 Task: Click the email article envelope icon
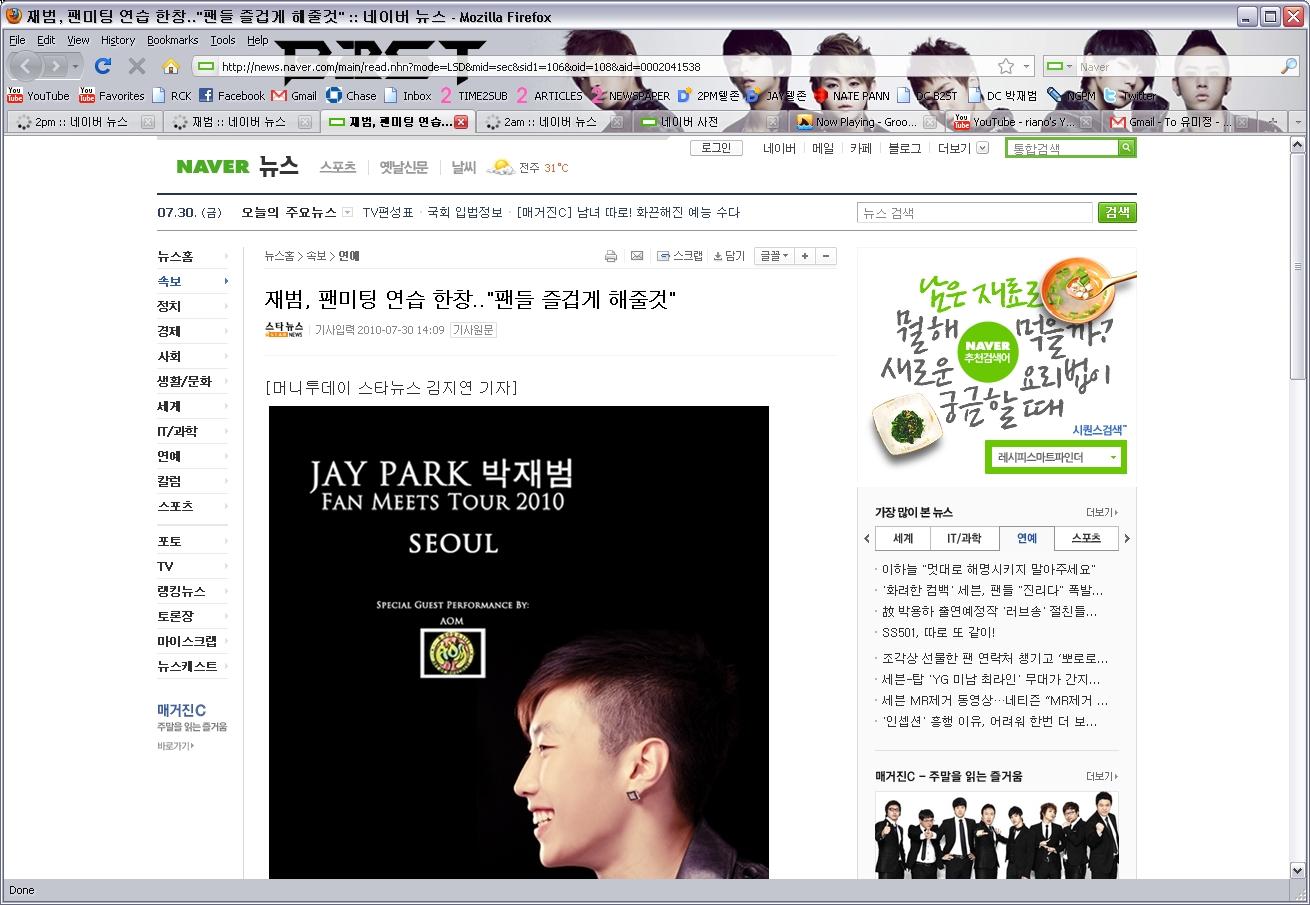pos(636,256)
